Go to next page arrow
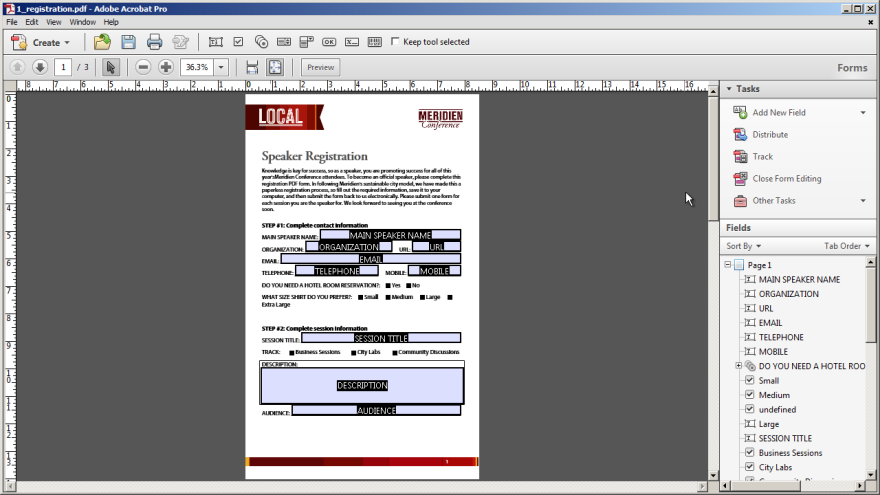The height and width of the screenshot is (495, 880). tap(40, 67)
